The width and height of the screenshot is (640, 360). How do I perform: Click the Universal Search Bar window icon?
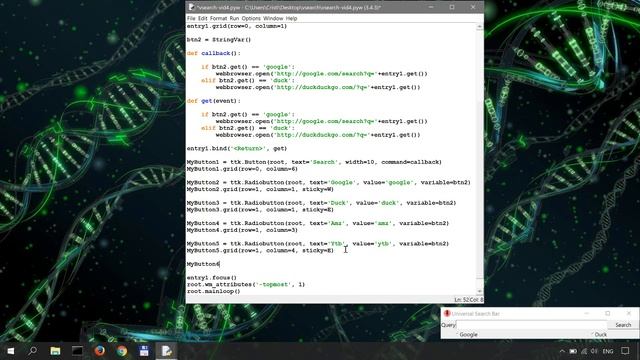[447, 313]
